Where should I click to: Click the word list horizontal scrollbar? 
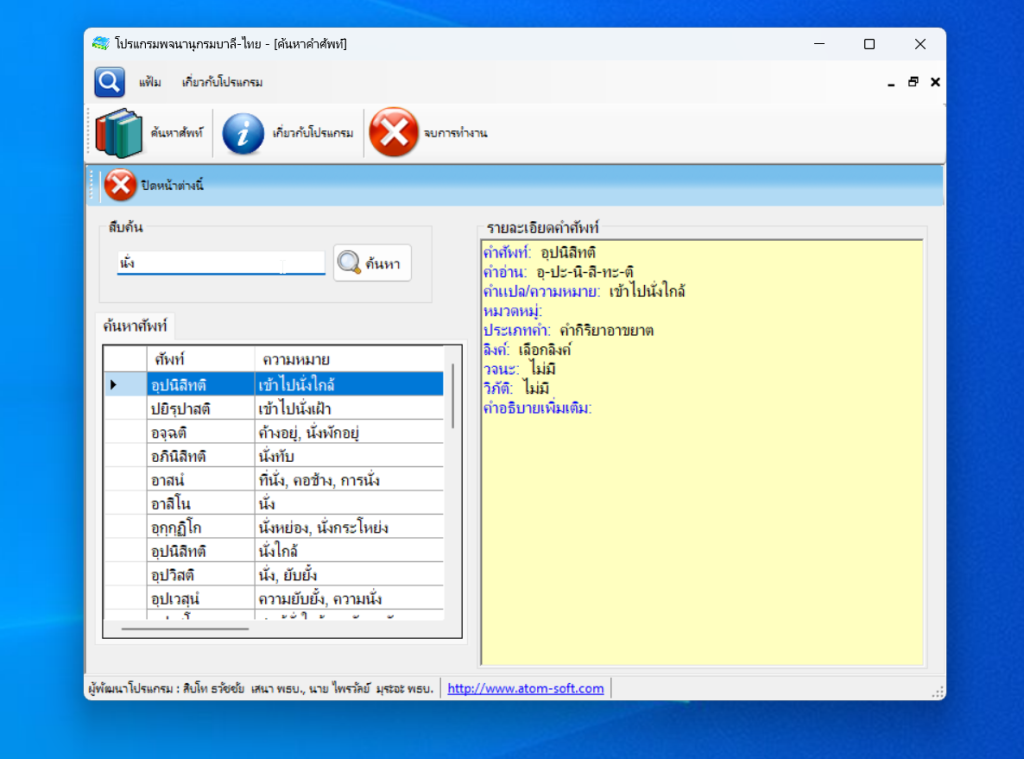click(185, 629)
